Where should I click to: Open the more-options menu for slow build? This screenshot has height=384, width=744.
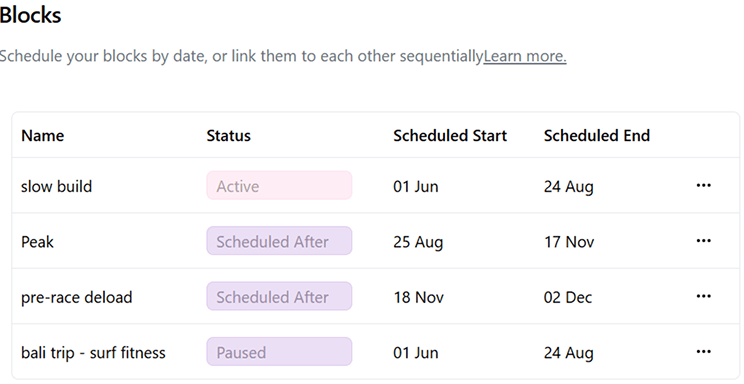pos(703,186)
